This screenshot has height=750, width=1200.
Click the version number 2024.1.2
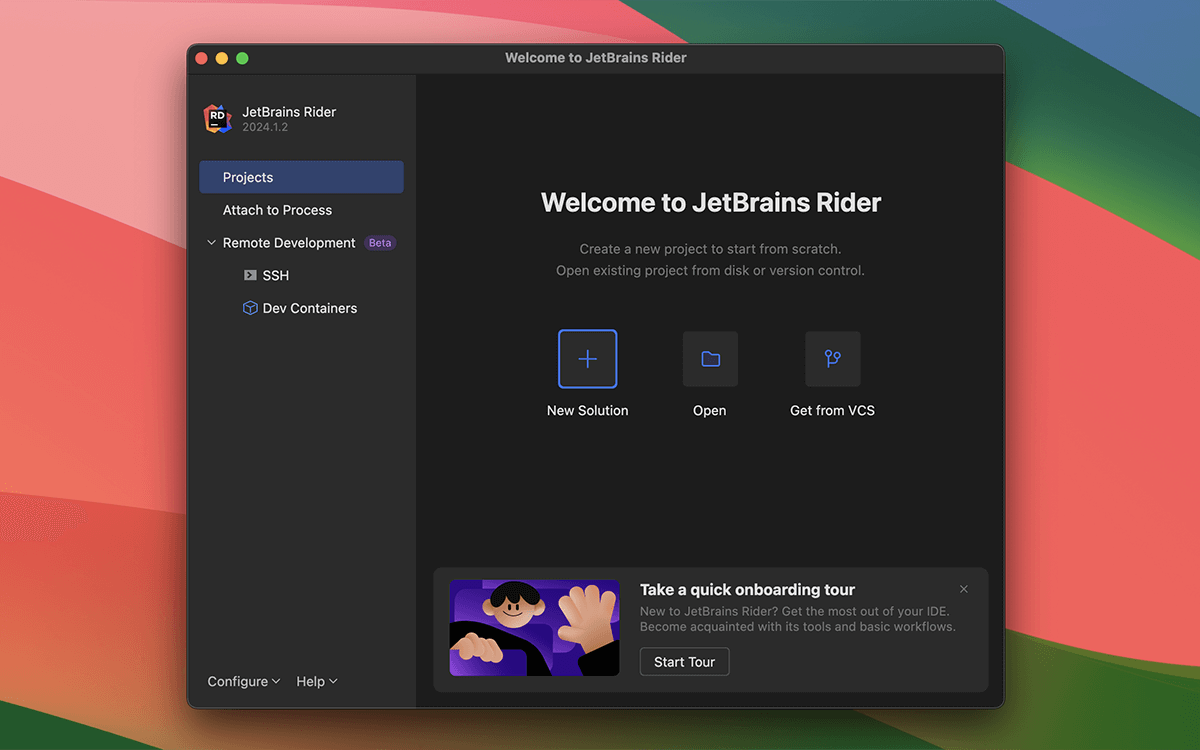tap(265, 128)
